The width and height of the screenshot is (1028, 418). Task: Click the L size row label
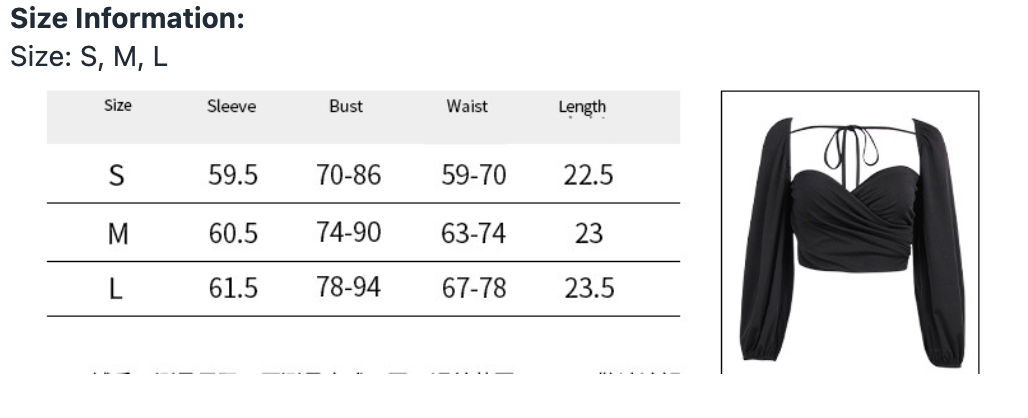pos(115,288)
